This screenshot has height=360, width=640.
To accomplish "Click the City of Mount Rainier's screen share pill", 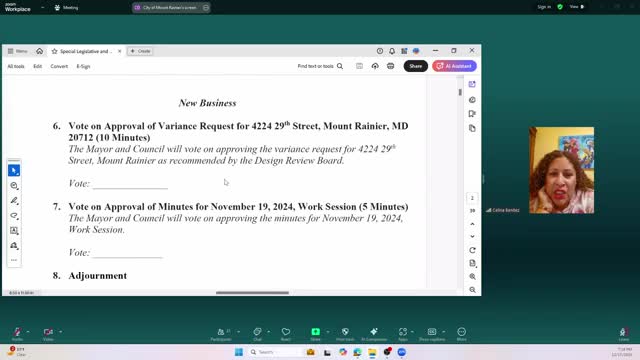I will pos(171,7).
